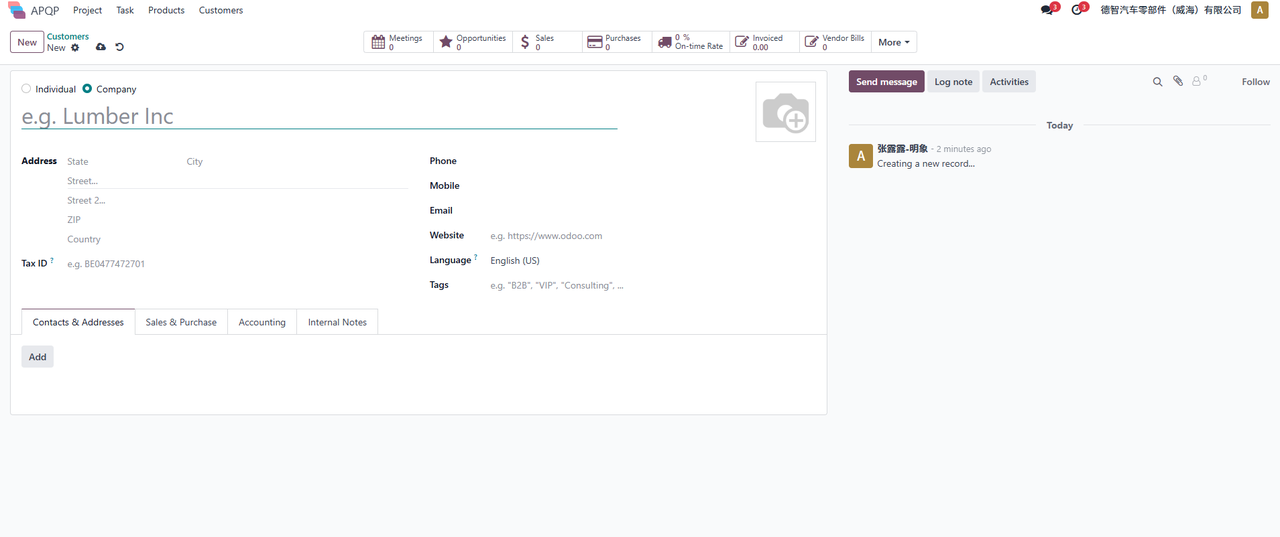1280x537 pixels.
Task: Show followers via the person icon
Action: 1197,82
